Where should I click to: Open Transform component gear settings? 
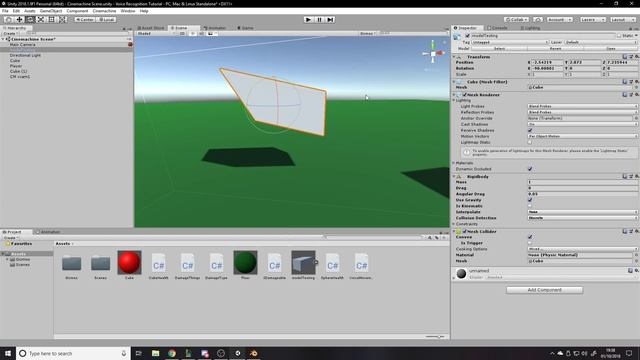click(636, 57)
